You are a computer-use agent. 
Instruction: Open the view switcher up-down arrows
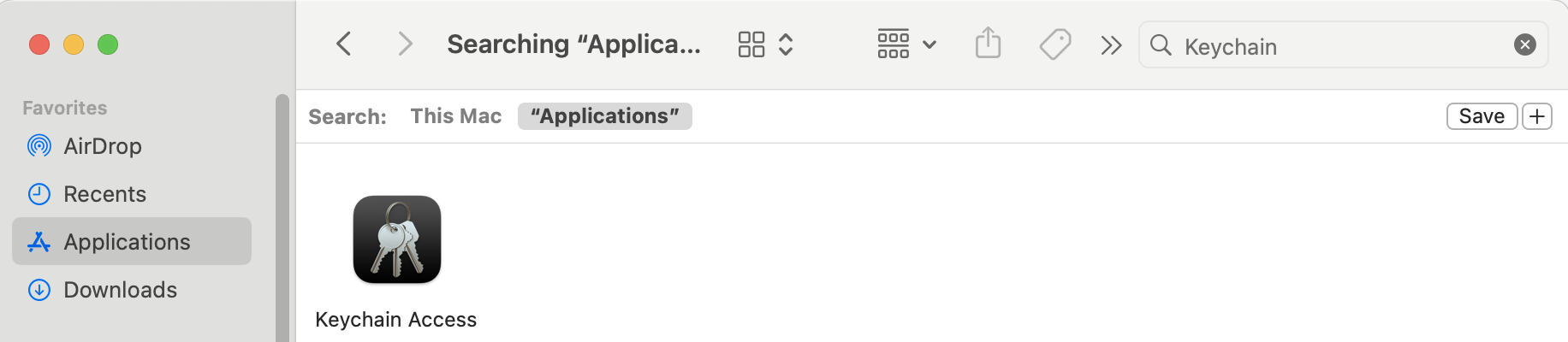(786, 44)
